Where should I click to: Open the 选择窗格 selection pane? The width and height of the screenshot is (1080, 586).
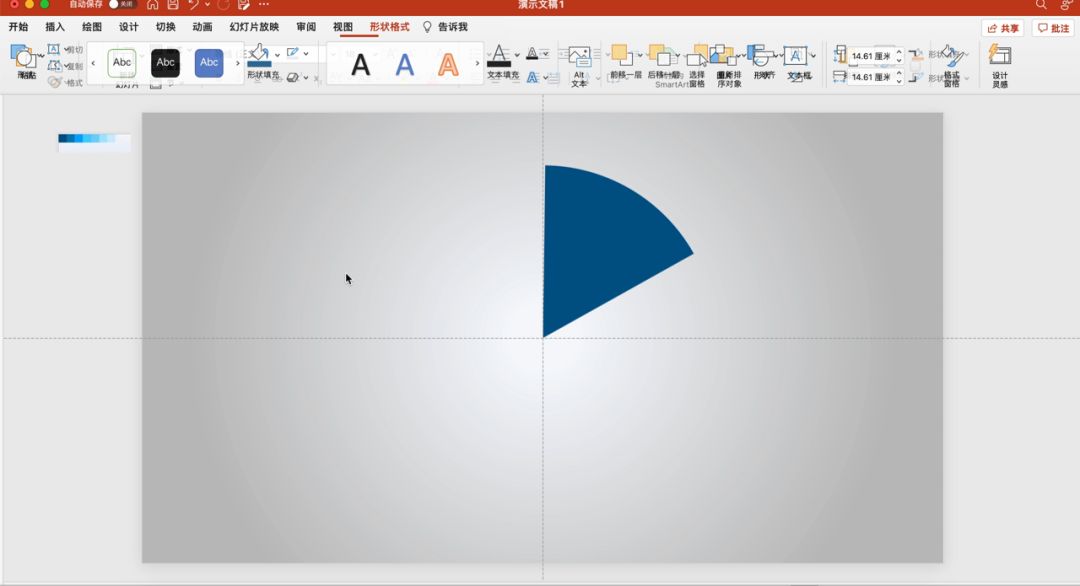coord(696,67)
